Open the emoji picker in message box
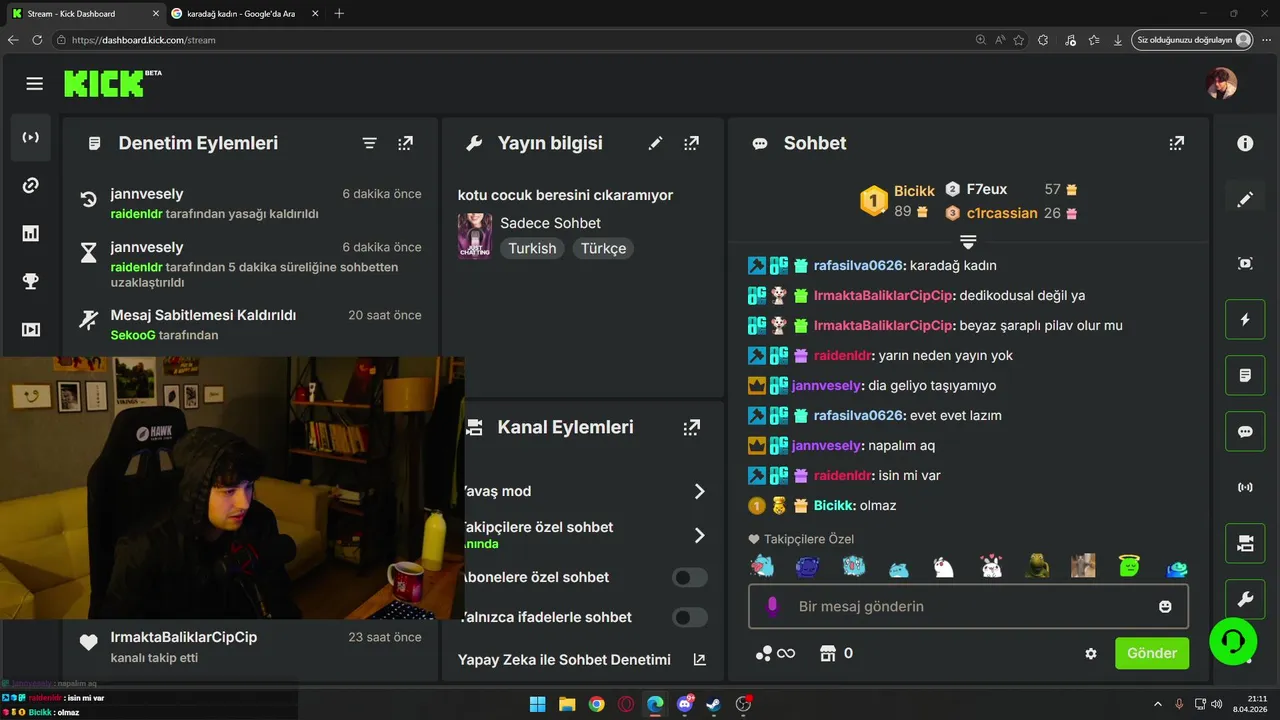This screenshot has height=720, width=1280. pyautogui.click(x=1165, y=606)
